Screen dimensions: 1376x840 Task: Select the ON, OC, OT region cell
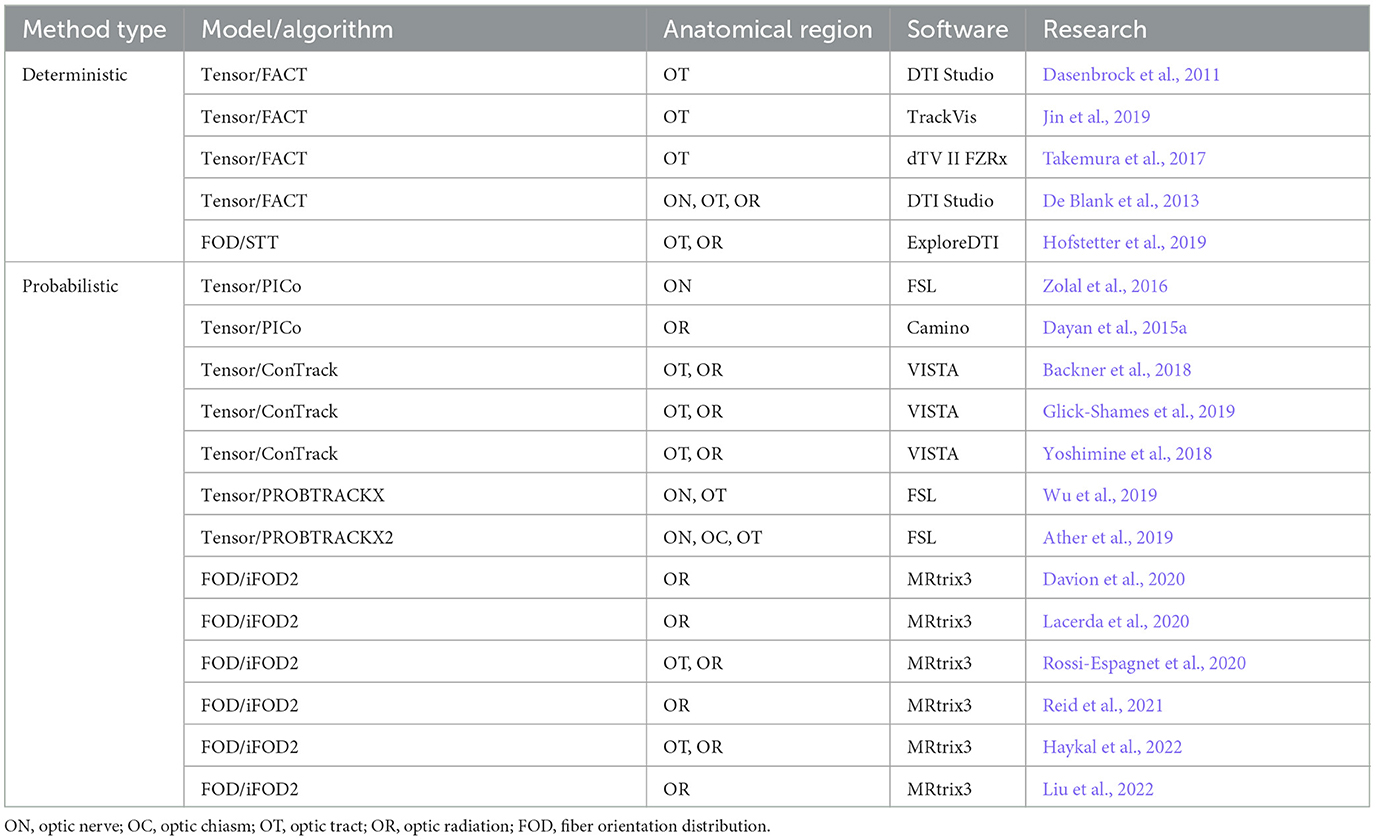pyautogui.click(x=768, y=537)
